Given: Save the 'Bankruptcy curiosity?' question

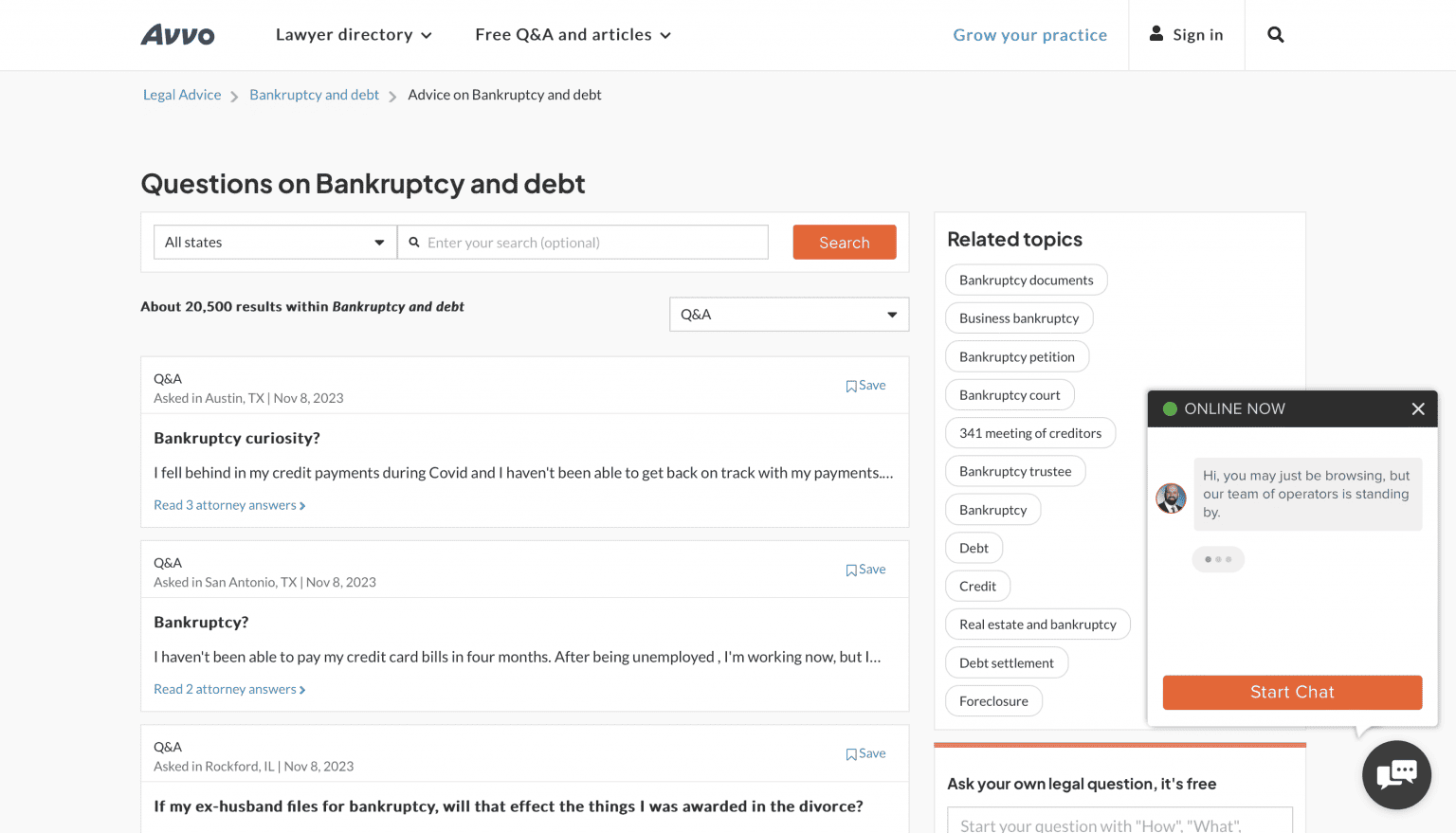Looking at the screenshot, I should pyautogui.click(x=865, y=386).
